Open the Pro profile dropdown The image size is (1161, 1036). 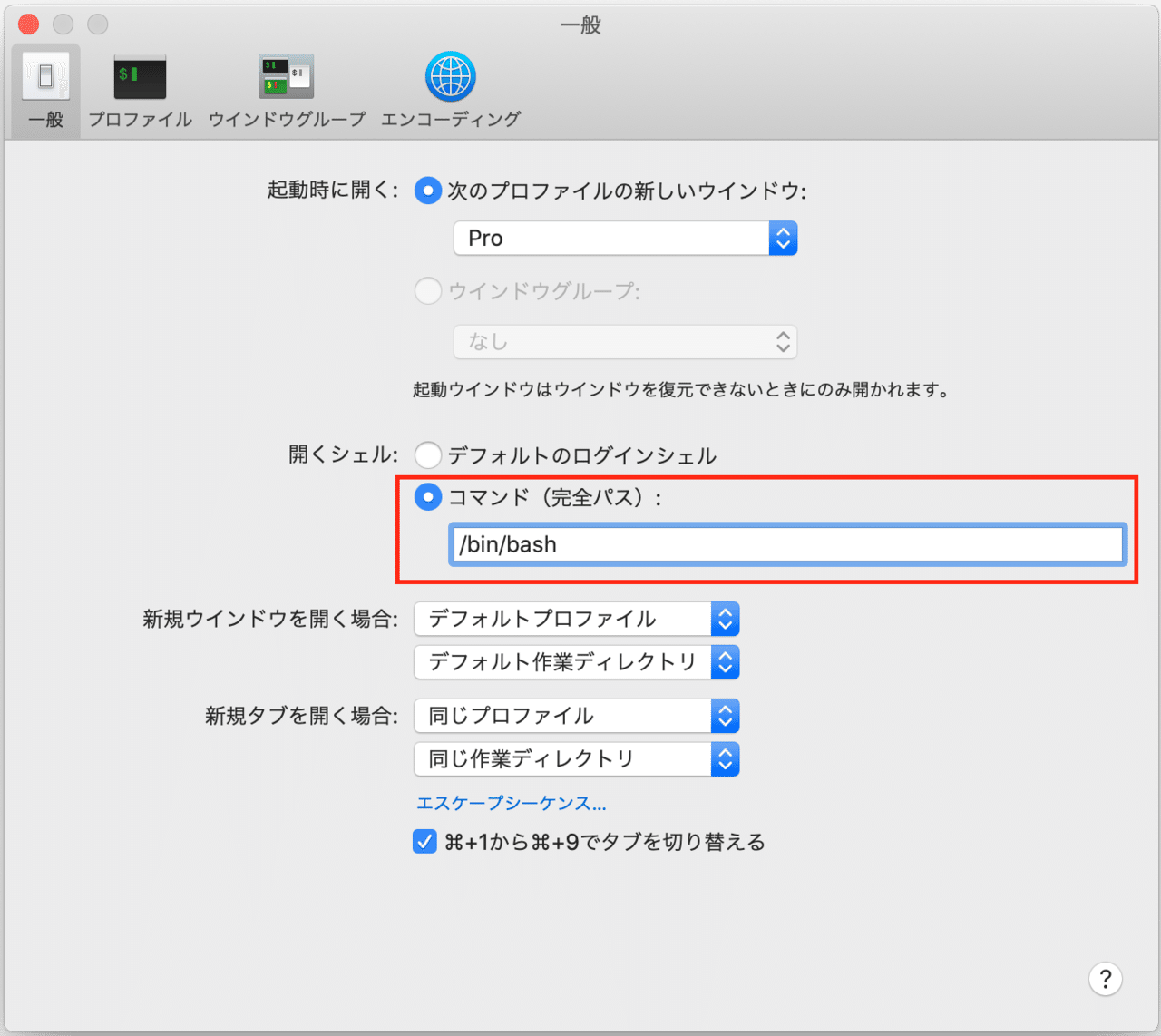click(x=625, y=239)
